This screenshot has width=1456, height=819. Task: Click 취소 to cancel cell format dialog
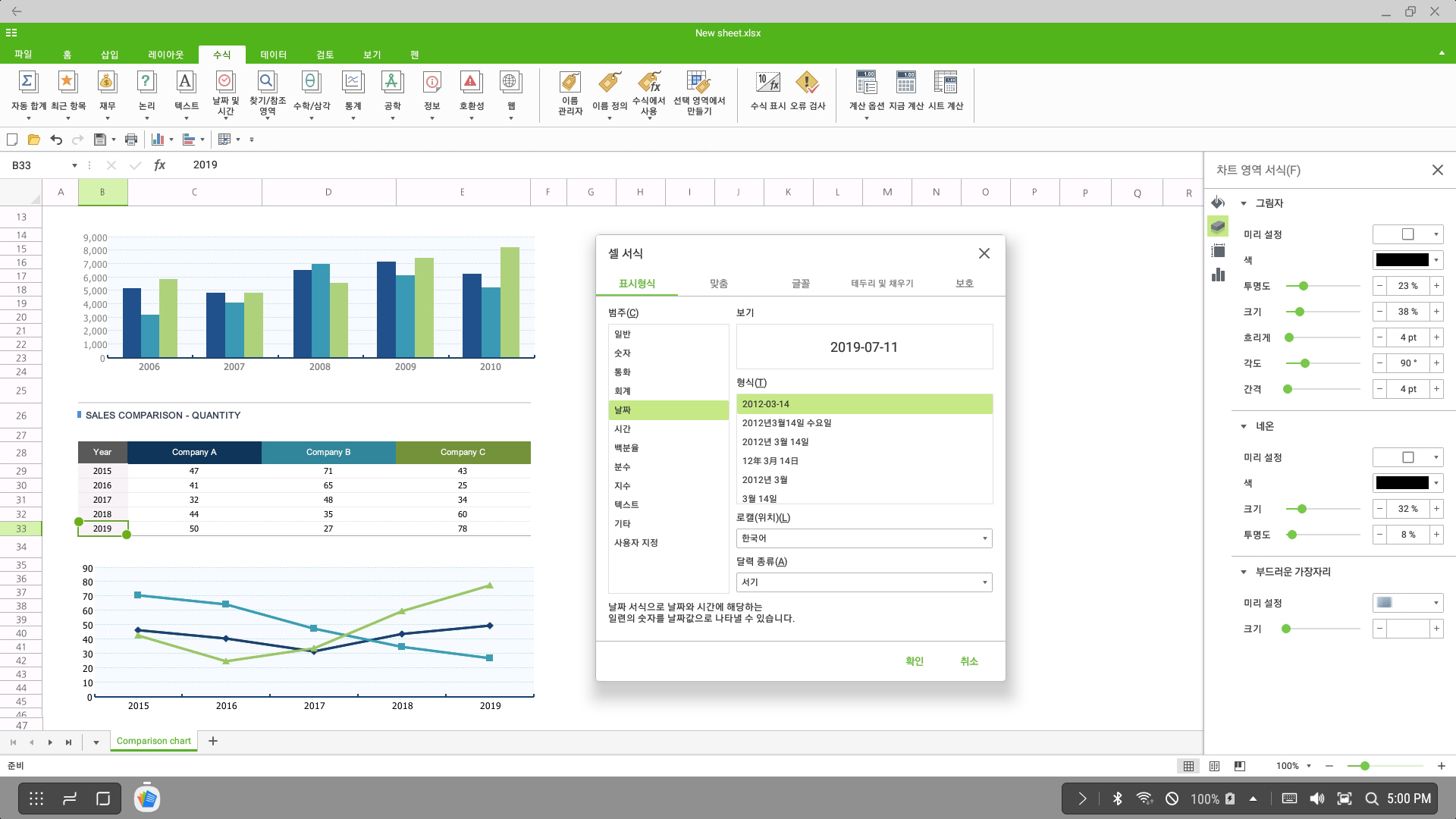(x=969, y=661)
